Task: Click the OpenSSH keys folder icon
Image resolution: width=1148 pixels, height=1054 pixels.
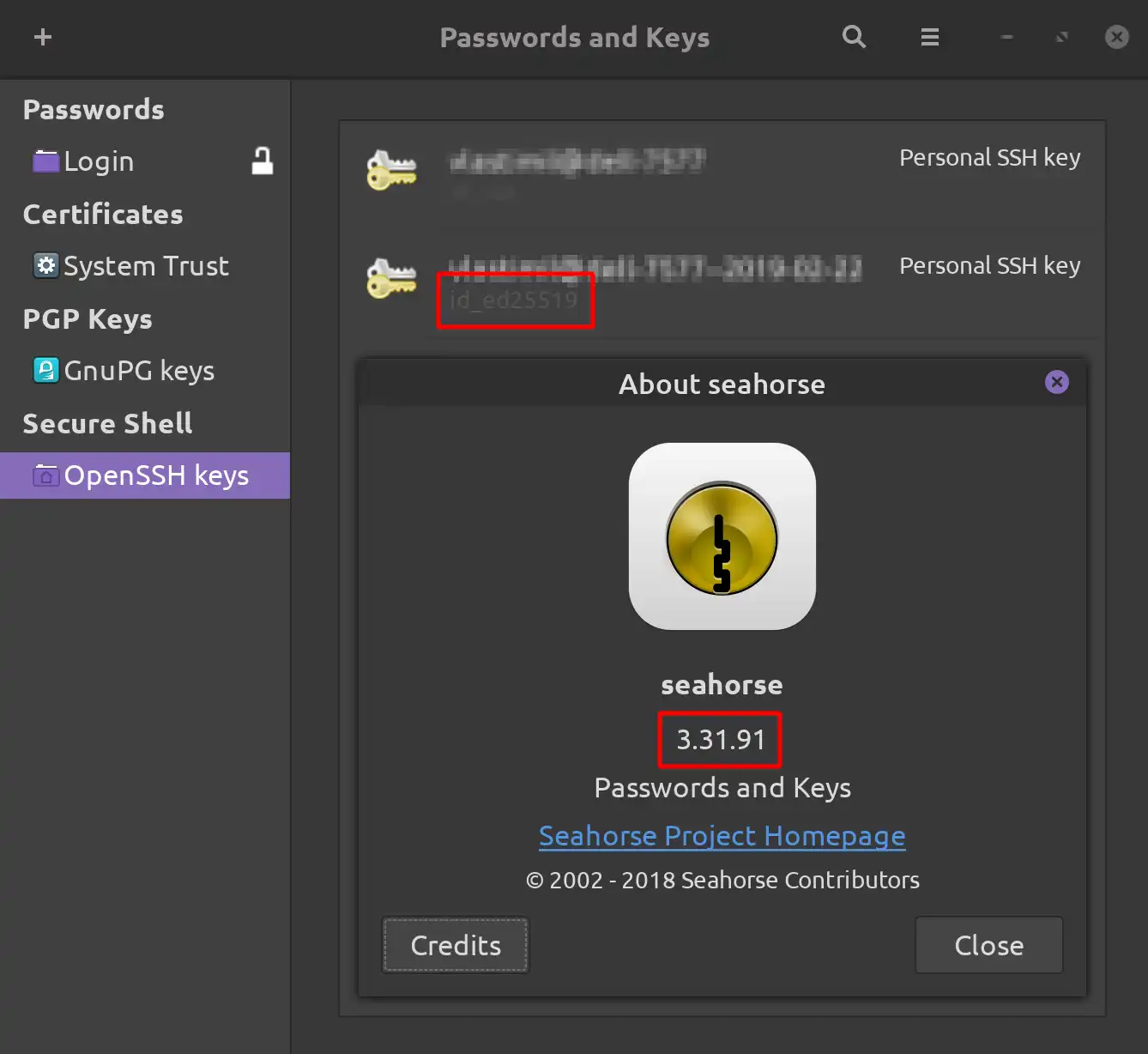Action: (45, 475)
